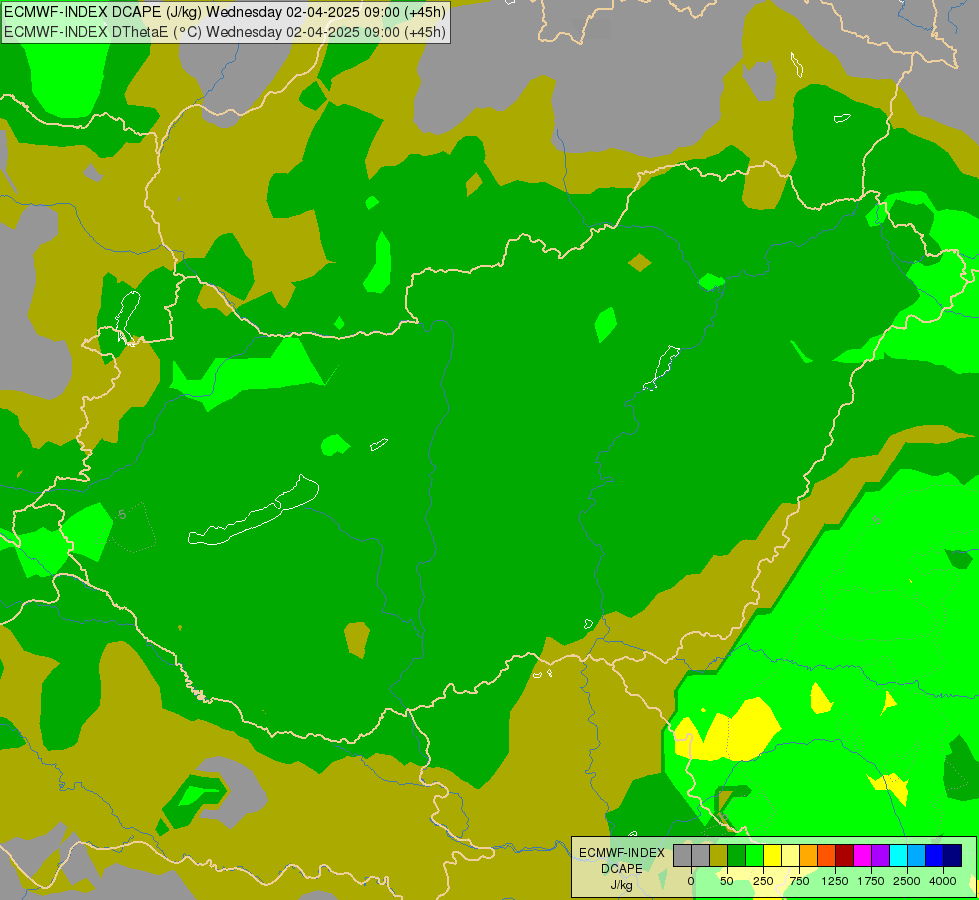Screen dimensions: 979x900
Task: Click the dark green legend swatch
Action: click(737, 856)
